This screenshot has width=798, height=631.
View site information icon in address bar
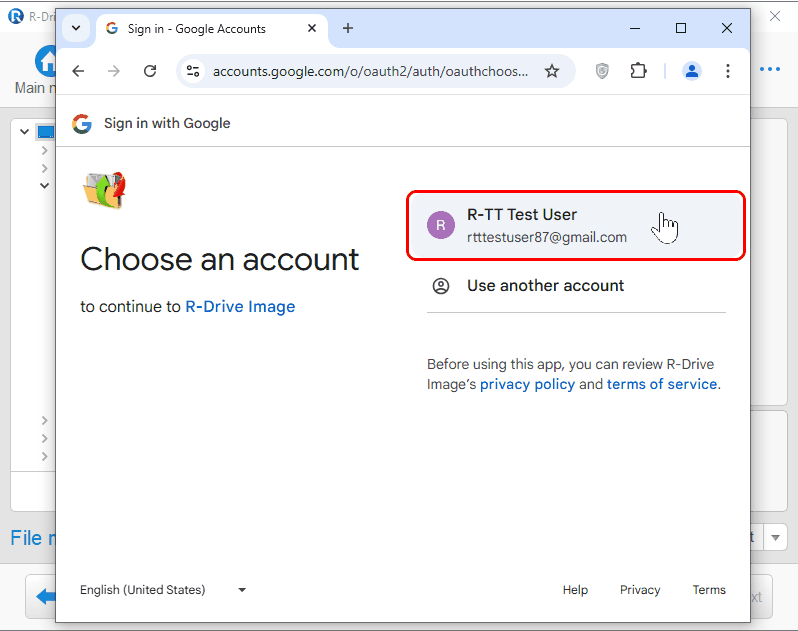(193, 71)
